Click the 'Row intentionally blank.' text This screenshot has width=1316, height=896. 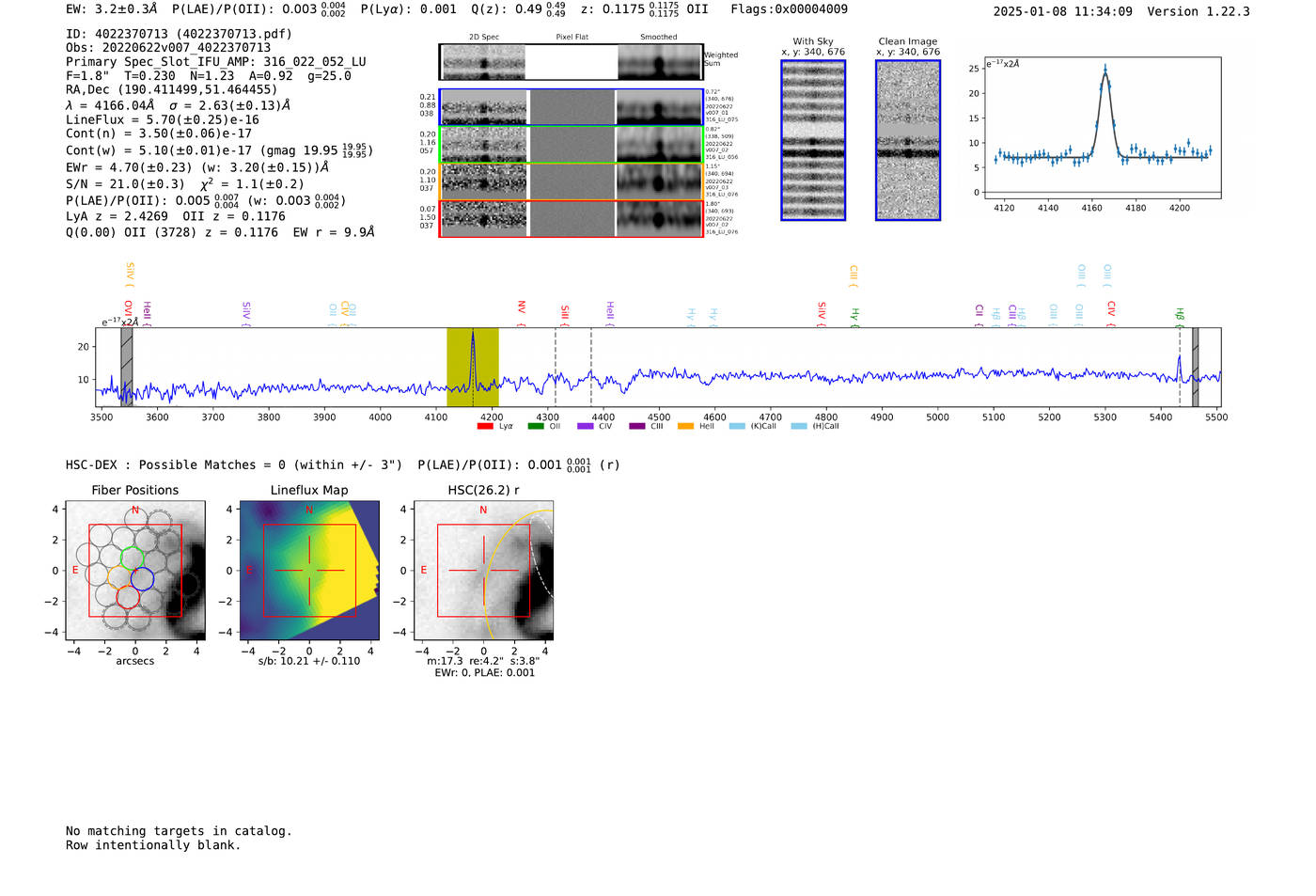point(153,845)
